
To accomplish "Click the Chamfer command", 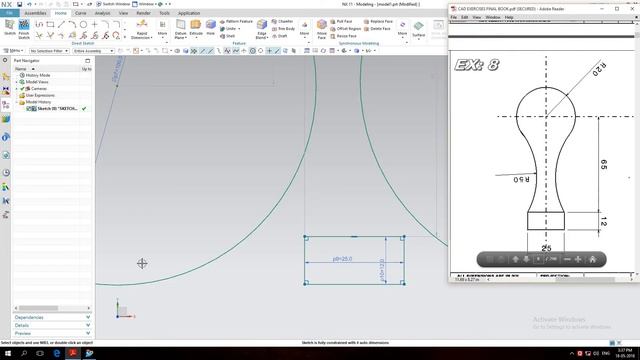I will click(x=282, y=21).
